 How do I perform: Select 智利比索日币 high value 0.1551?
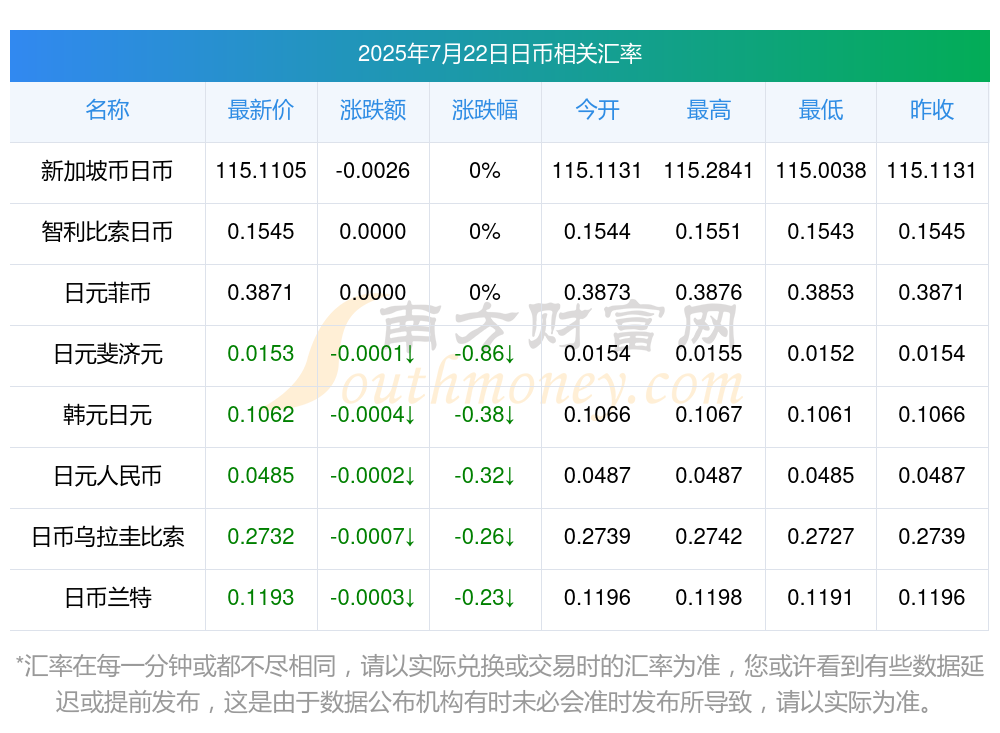(x=709, y=232)
